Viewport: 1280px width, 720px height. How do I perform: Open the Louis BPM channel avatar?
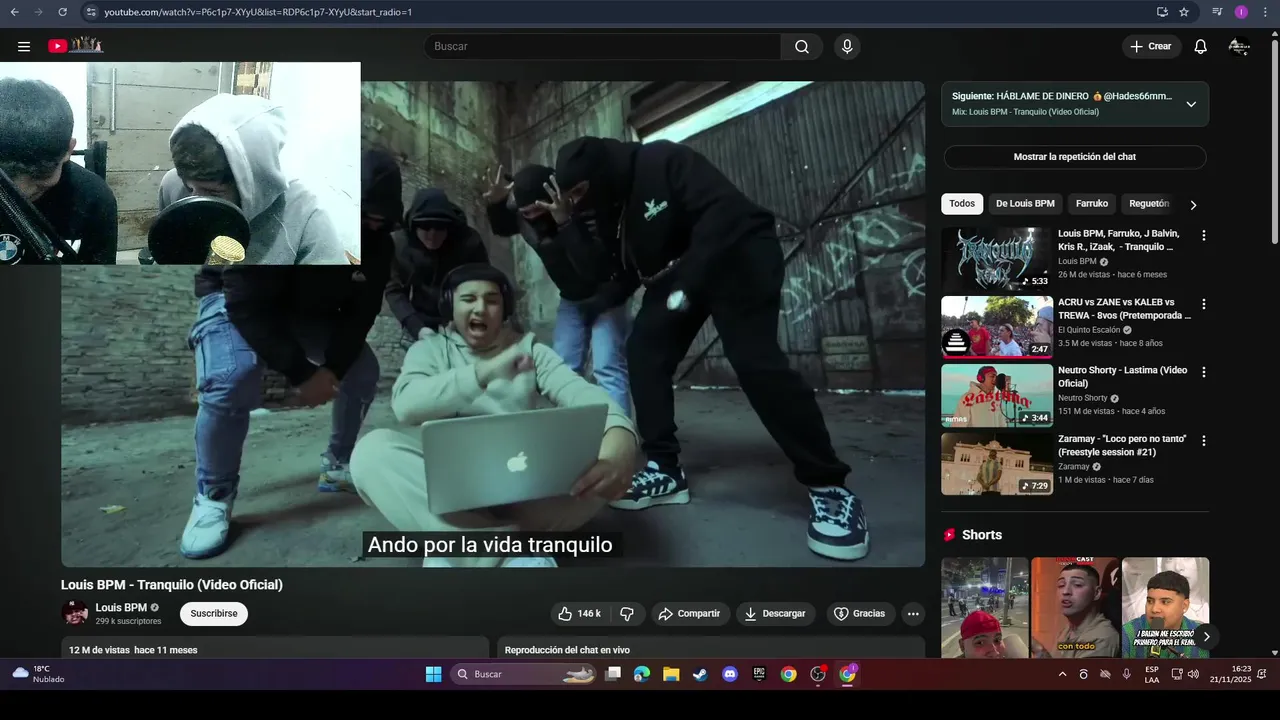point(74,613)
